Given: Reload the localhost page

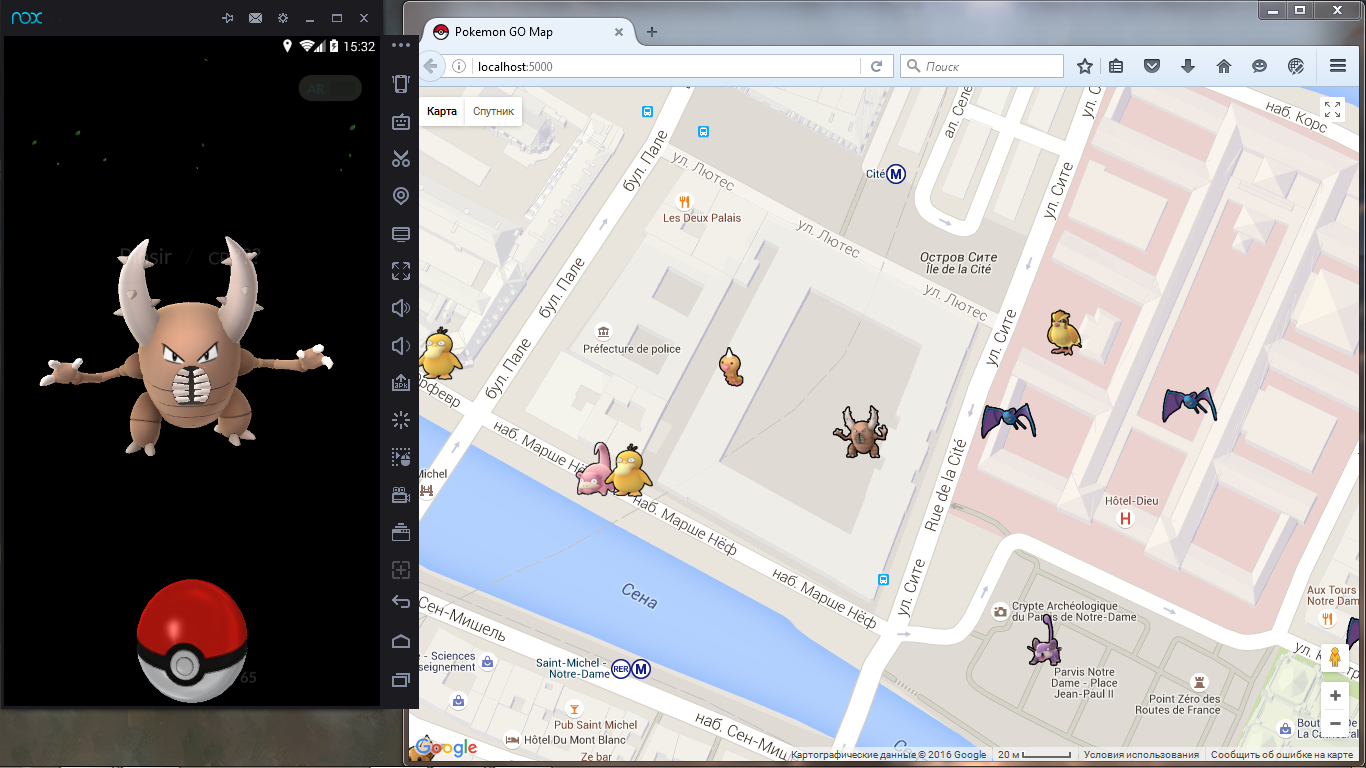Looking at the screenshot, I should pyautogui.click(x=877, y=66).
